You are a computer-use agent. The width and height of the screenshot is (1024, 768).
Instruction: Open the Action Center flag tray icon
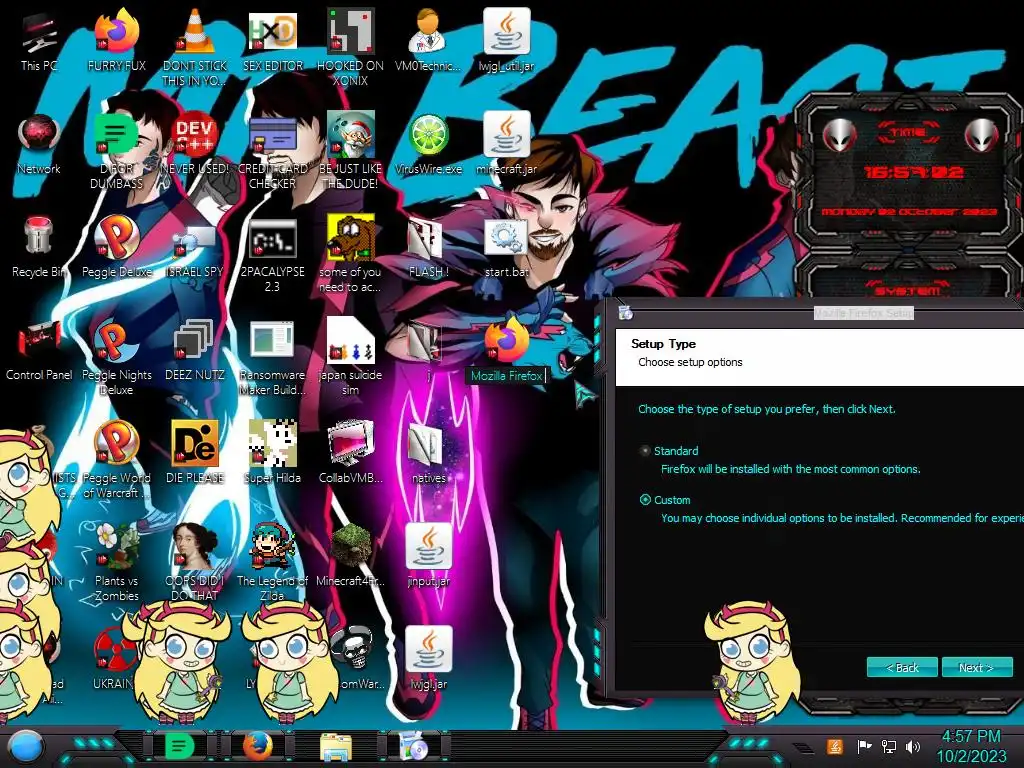(864, 746)
